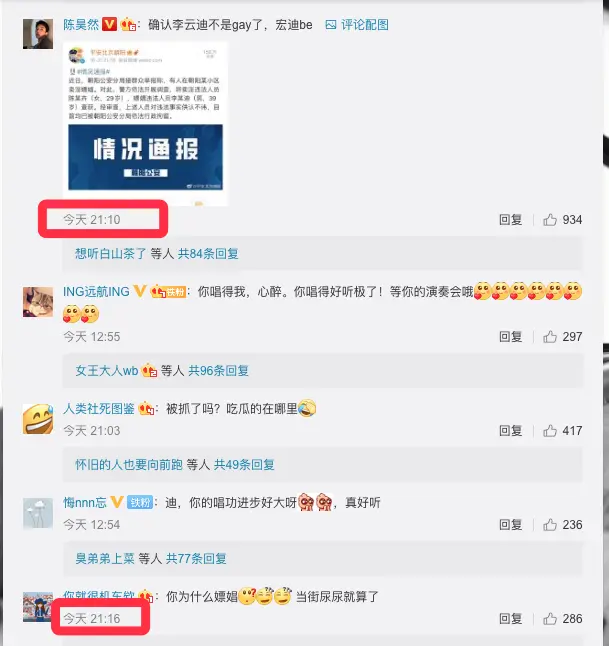Screen dimensions: 609x646
Task: Open 人类社死图鉴's laughing emoji avatar
Action: point(38,419)
